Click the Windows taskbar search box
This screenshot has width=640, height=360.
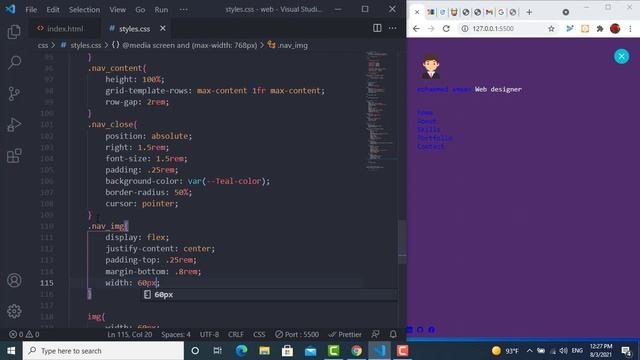103,351
